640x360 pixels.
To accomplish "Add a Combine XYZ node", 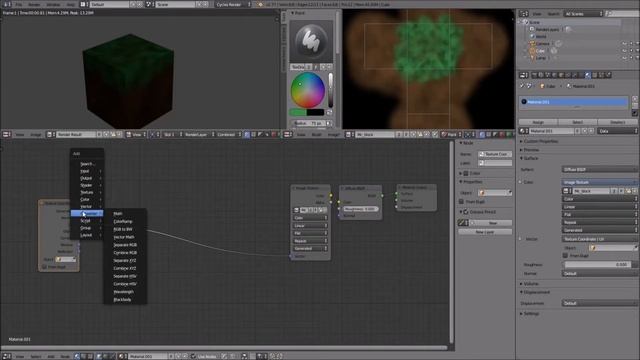I will [x=125, y=268].
